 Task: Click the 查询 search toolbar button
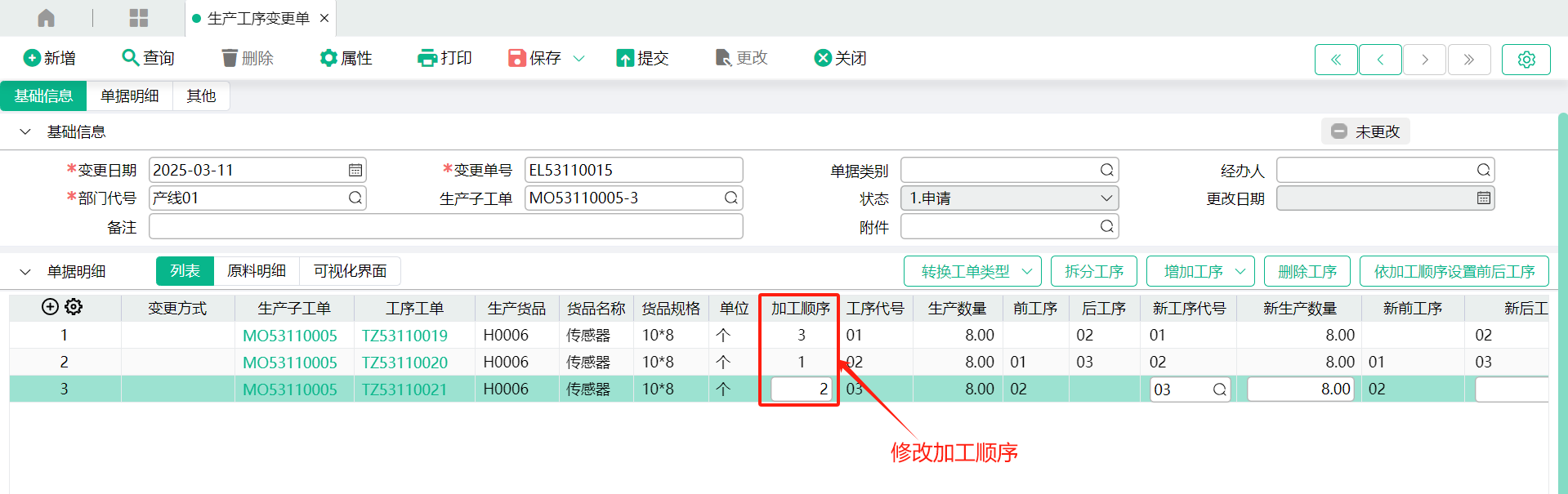(148, 58)
